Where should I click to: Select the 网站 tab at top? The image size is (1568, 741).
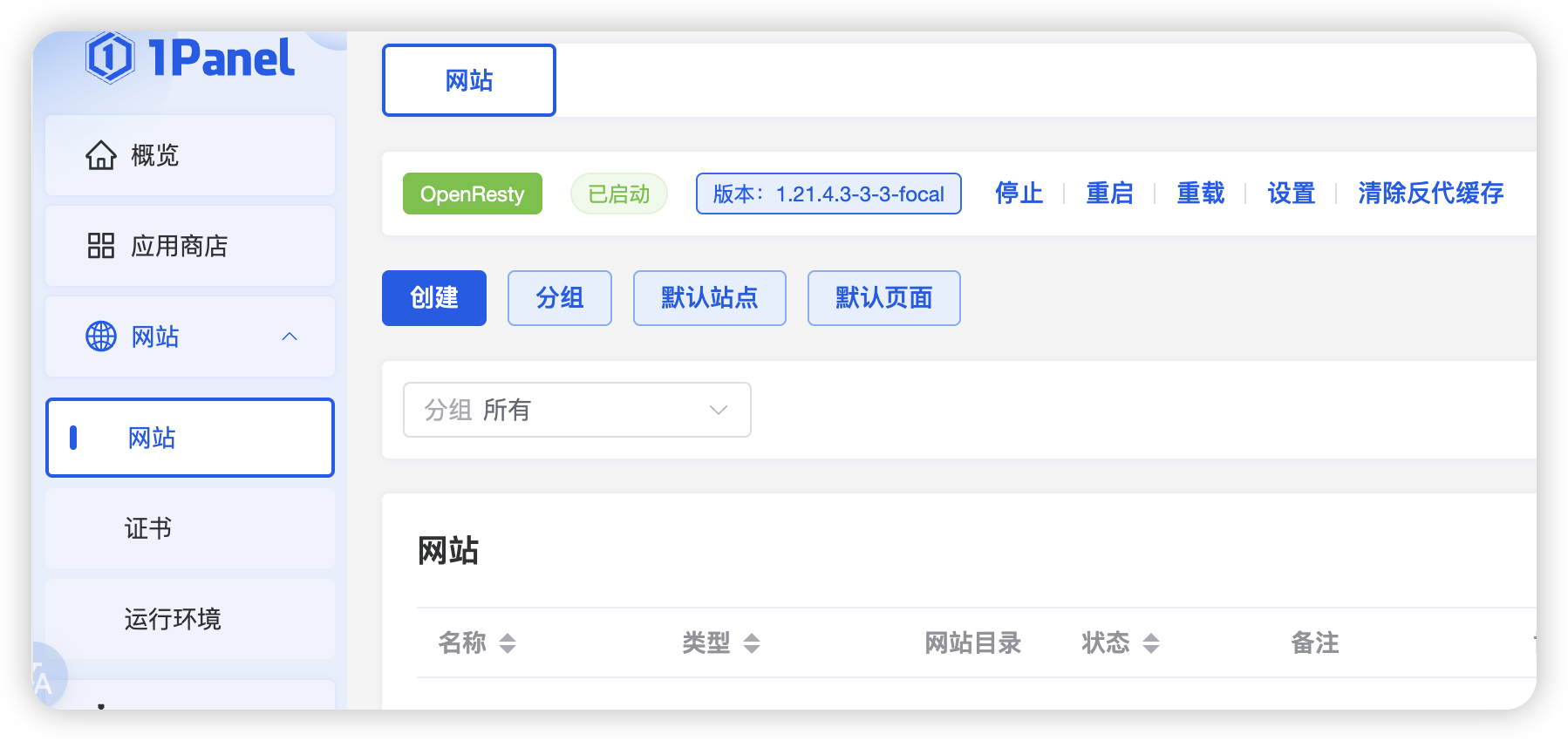[x=469, y=80]
